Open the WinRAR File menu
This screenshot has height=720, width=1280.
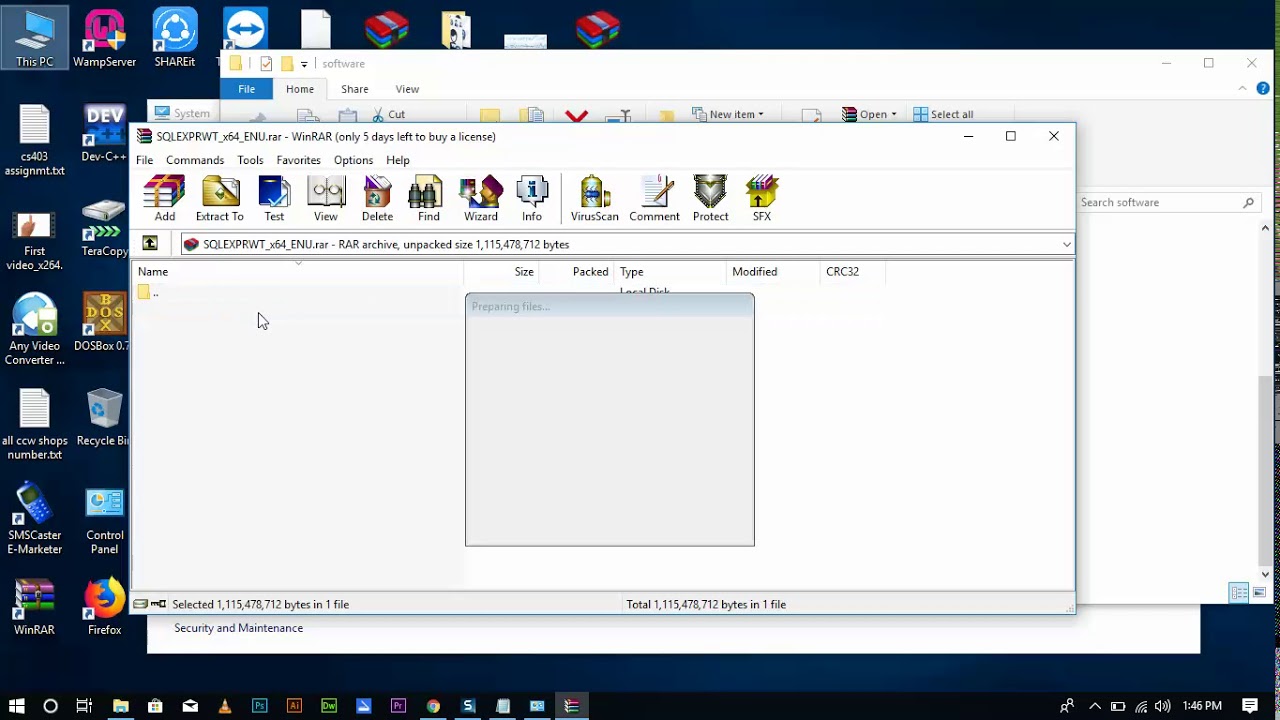pyautogui.click(x=145, y=160)
